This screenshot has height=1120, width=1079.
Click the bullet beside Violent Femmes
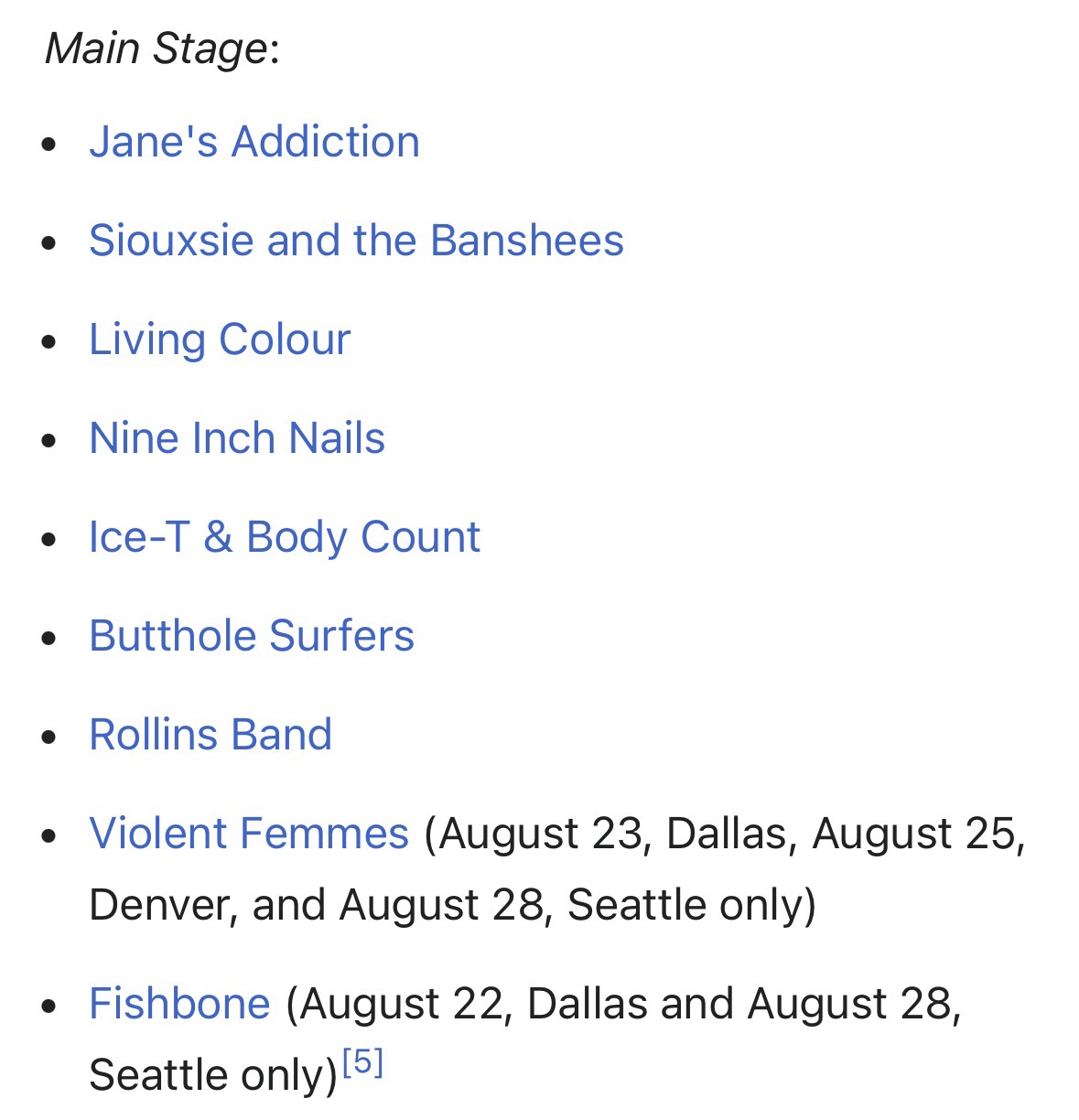click(50, 836)
